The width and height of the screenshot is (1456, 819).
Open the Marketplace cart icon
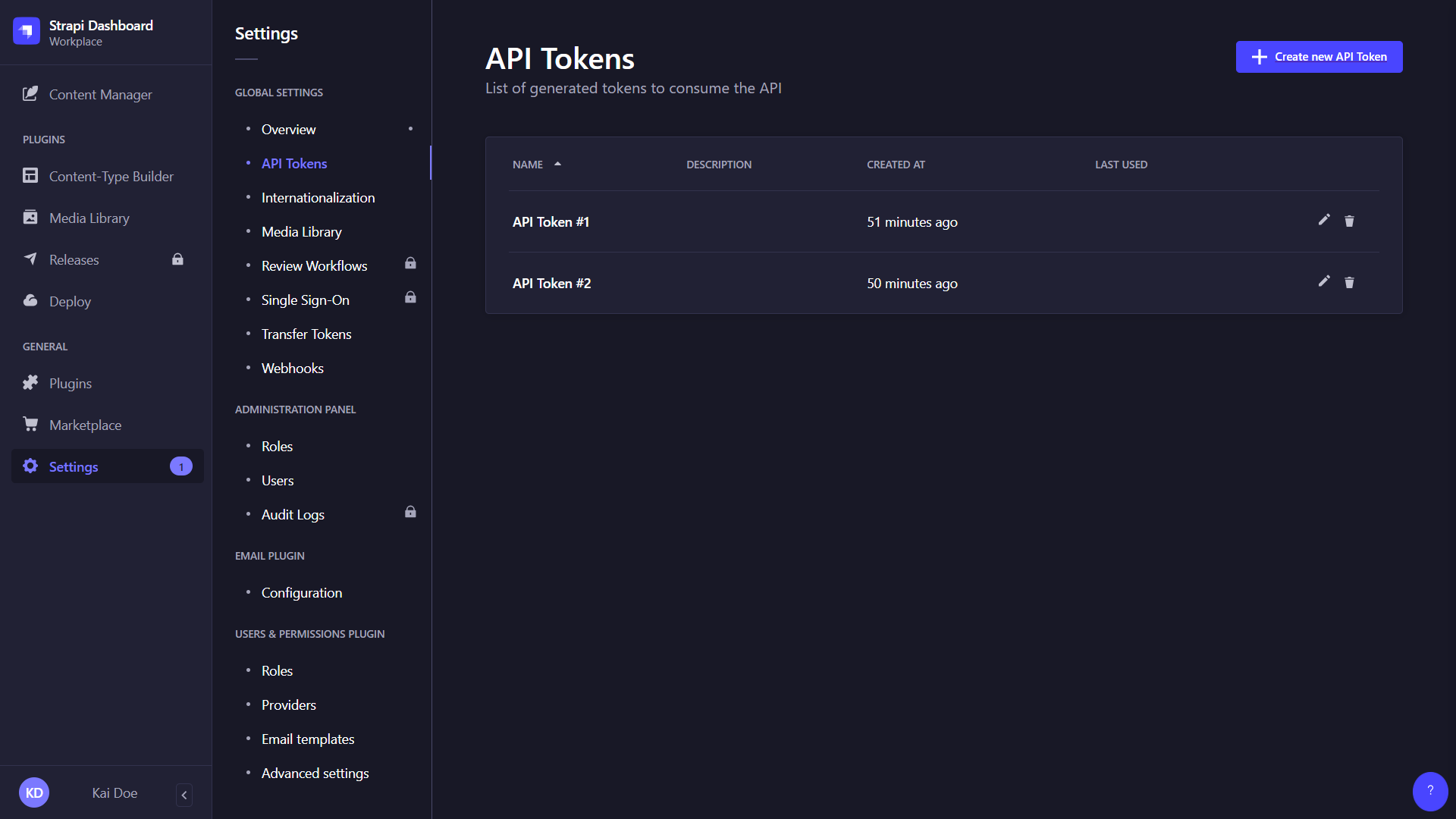[x=30, y=424]
